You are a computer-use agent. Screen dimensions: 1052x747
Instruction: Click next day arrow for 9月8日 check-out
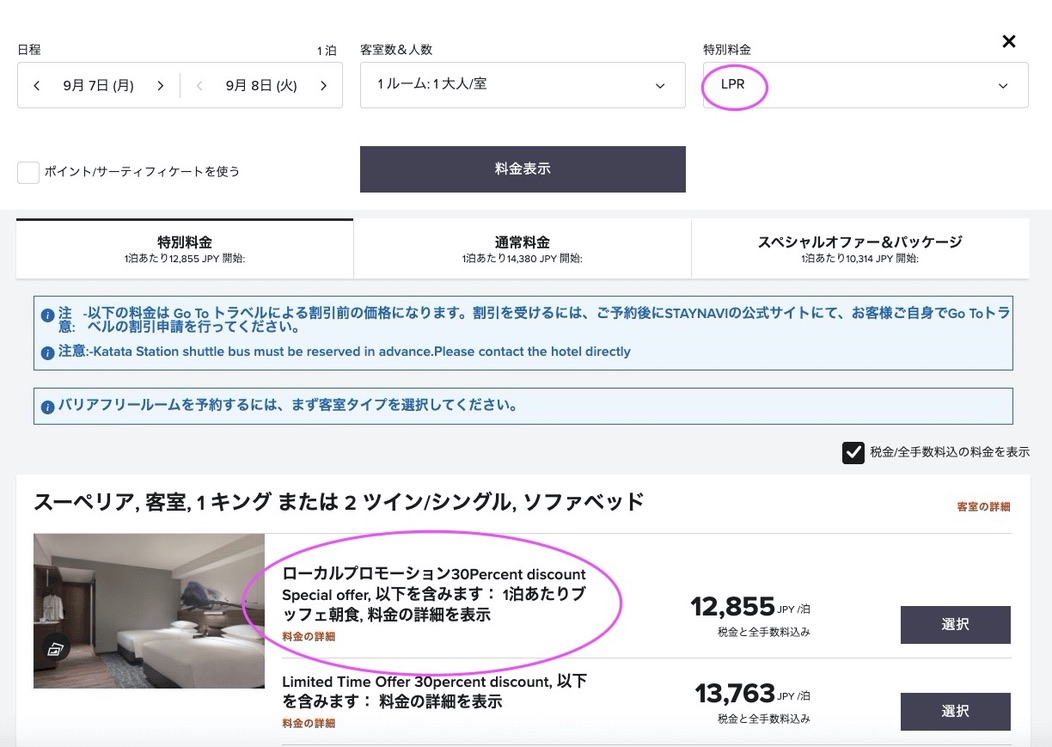[323, 86]
